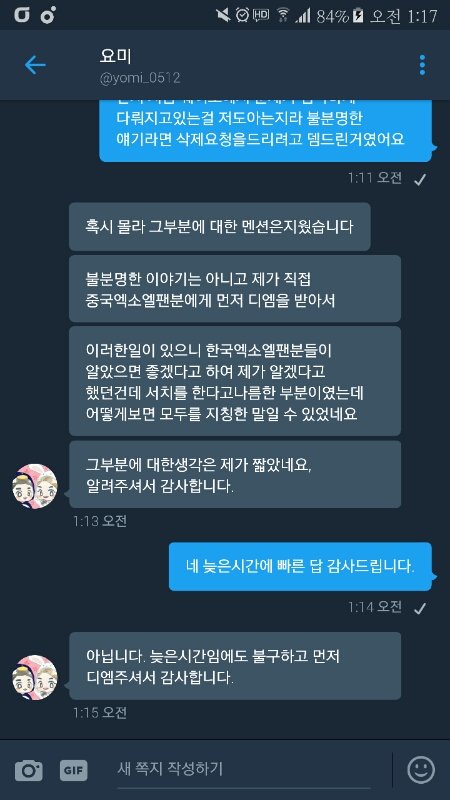Select the 네 늦은시간에 빠른 답 bubble
Screen dimensions: 450x800
click(301, 566)
